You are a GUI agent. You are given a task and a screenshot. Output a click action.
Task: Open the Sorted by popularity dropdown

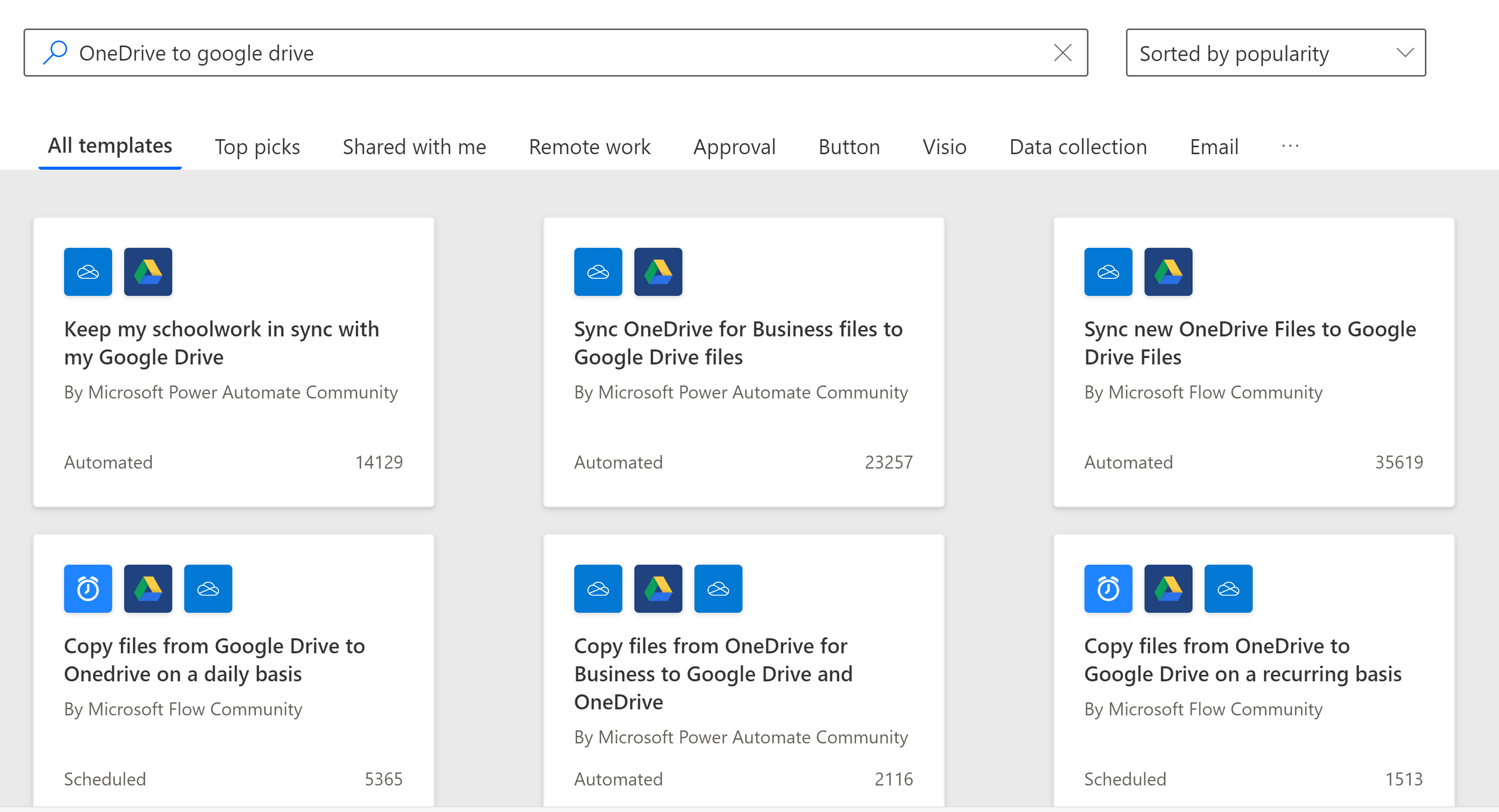1274,53
